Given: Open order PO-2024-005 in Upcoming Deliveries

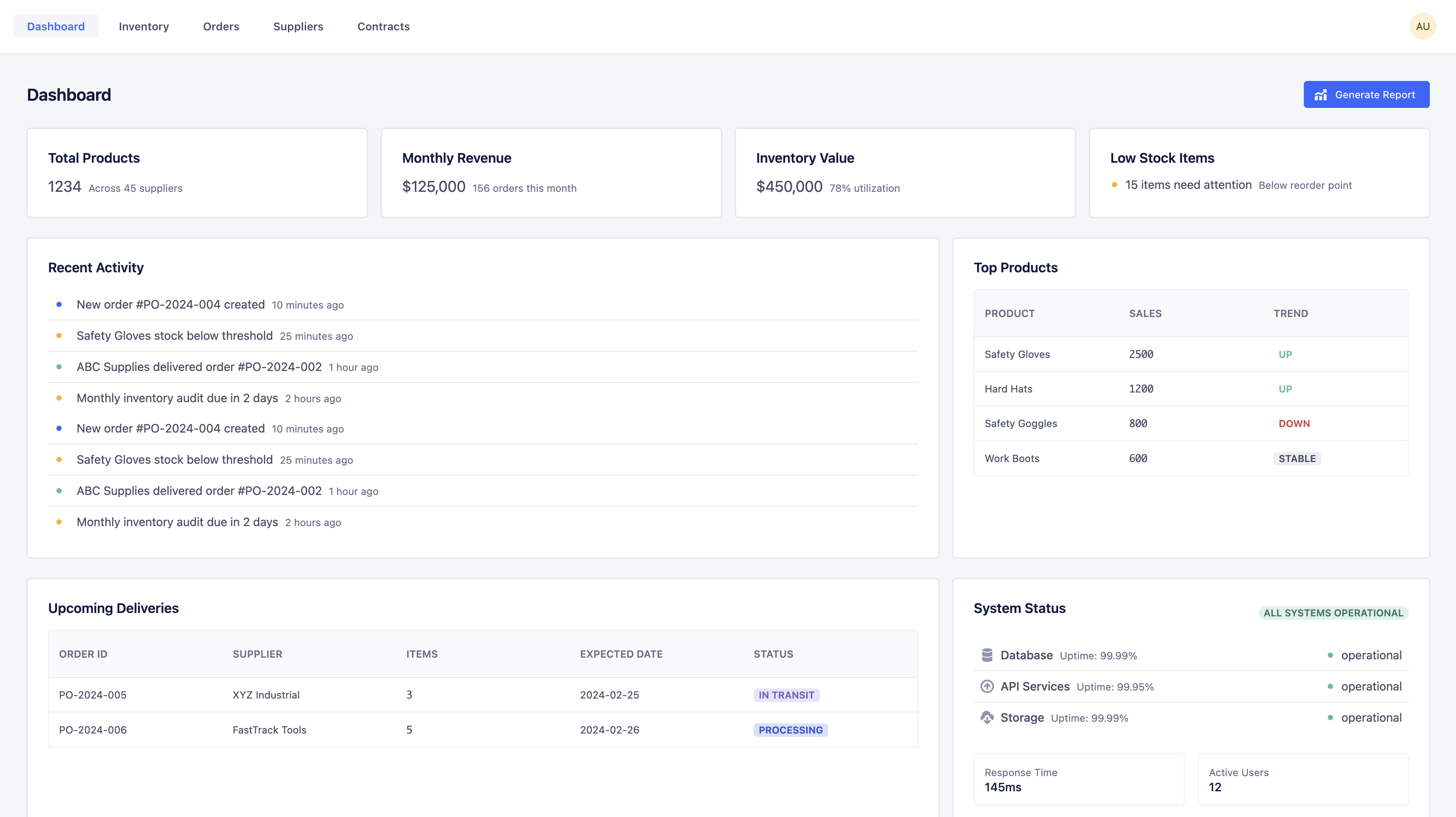Looking at the screenshot, I should [x=93, y=695].
